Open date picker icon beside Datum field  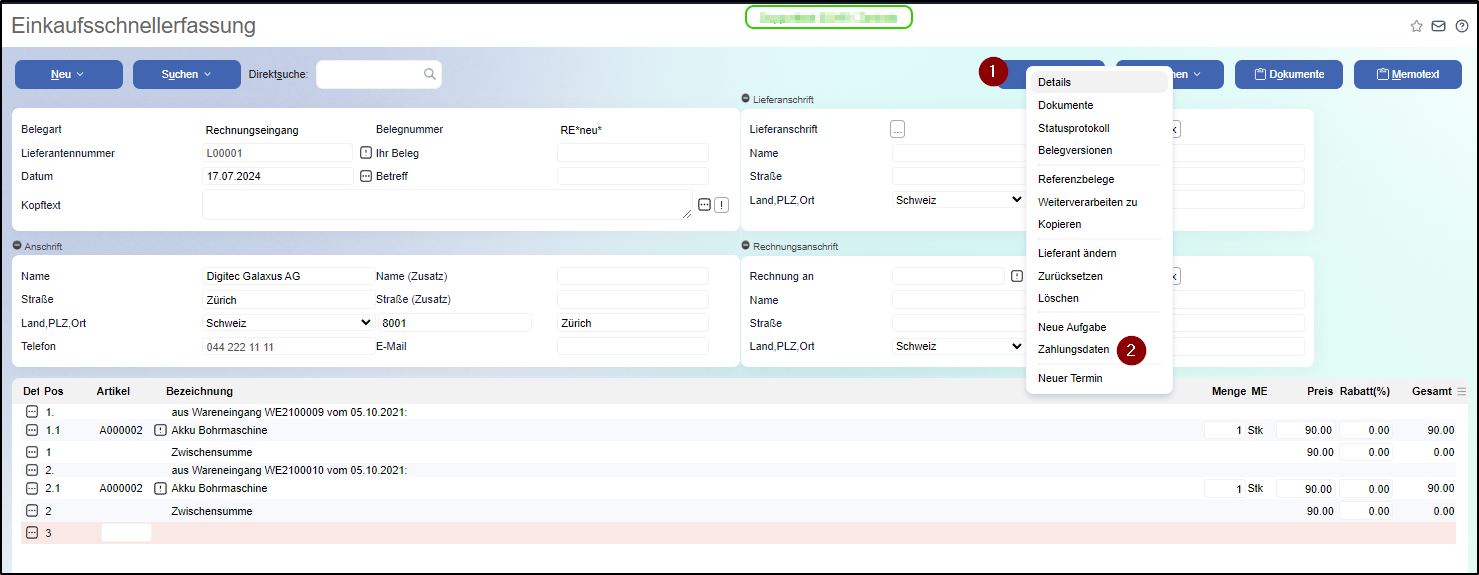click(365, 176)
